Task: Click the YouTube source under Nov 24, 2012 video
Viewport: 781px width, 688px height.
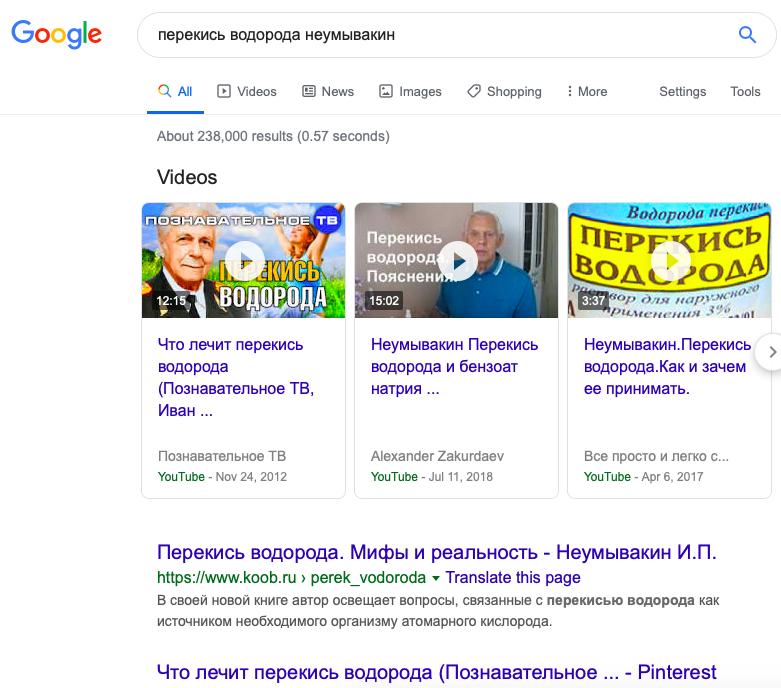Action: coord(181,477)
